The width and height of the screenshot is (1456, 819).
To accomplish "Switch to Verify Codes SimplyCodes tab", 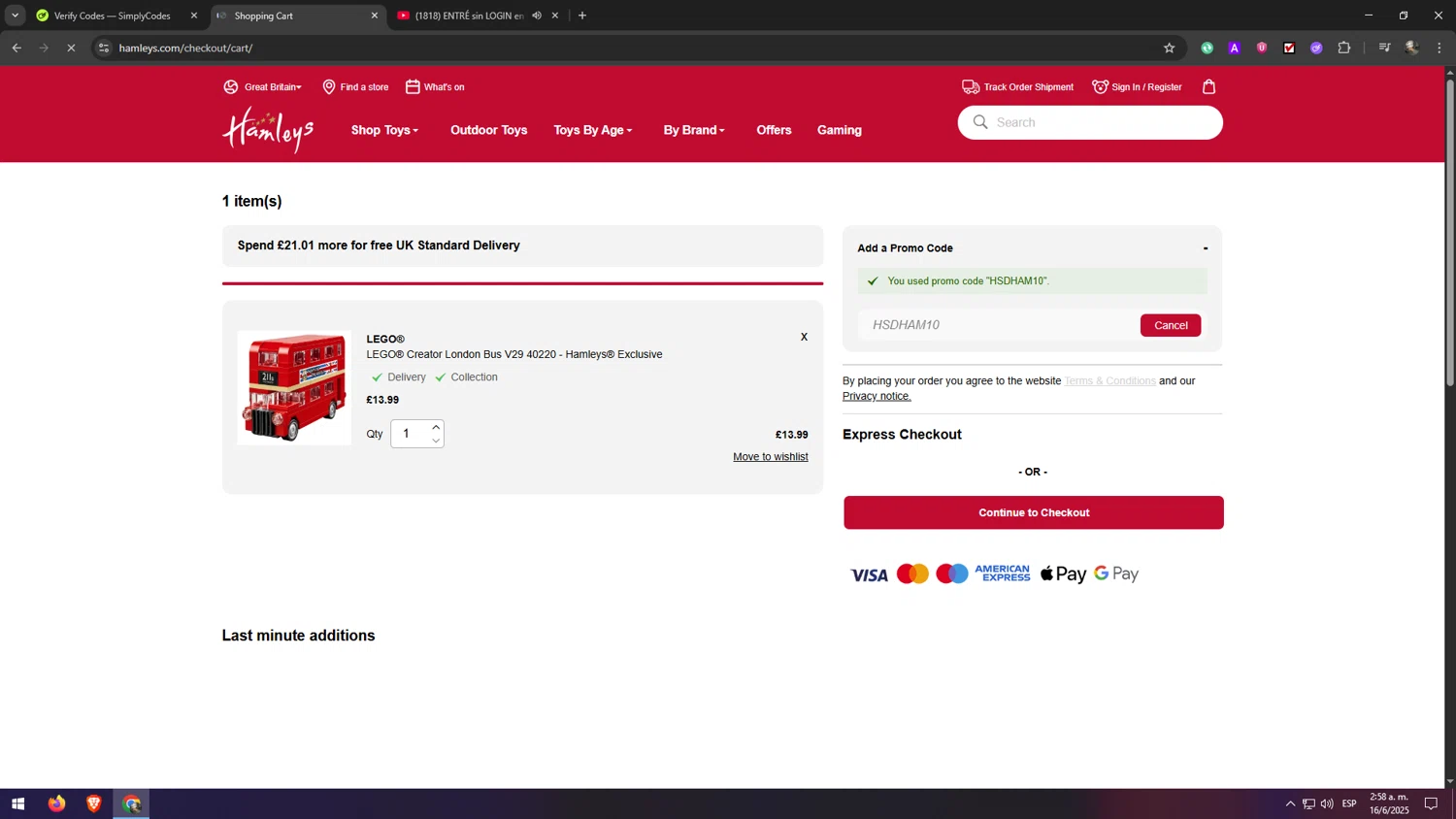I will (115, 16).
